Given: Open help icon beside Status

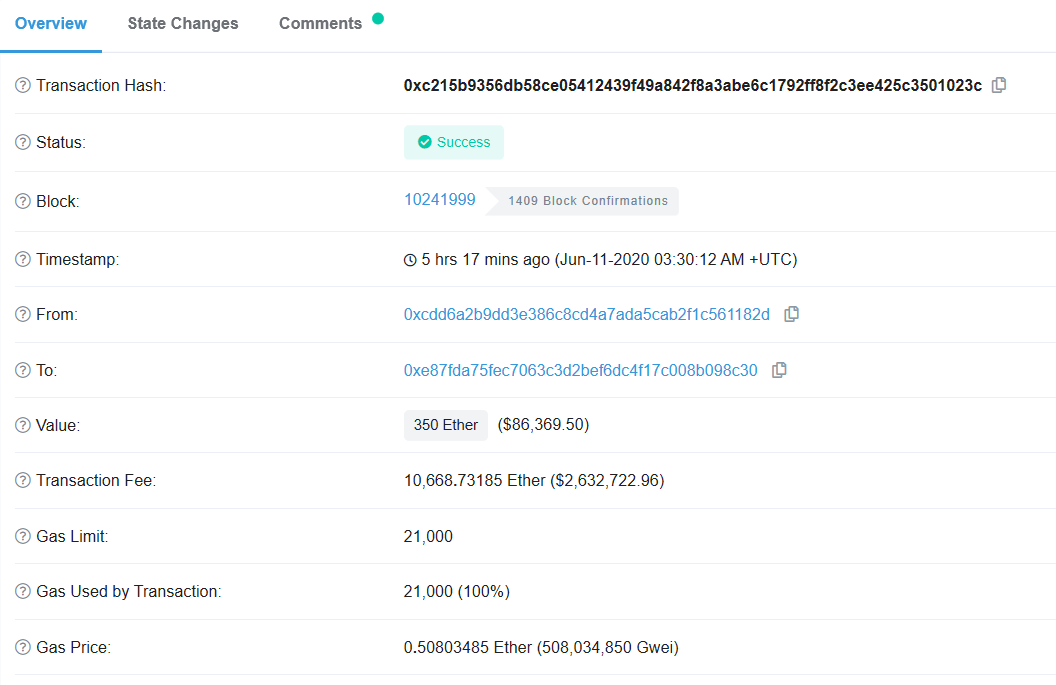Looking at the screenshot, I should [23, 142].
